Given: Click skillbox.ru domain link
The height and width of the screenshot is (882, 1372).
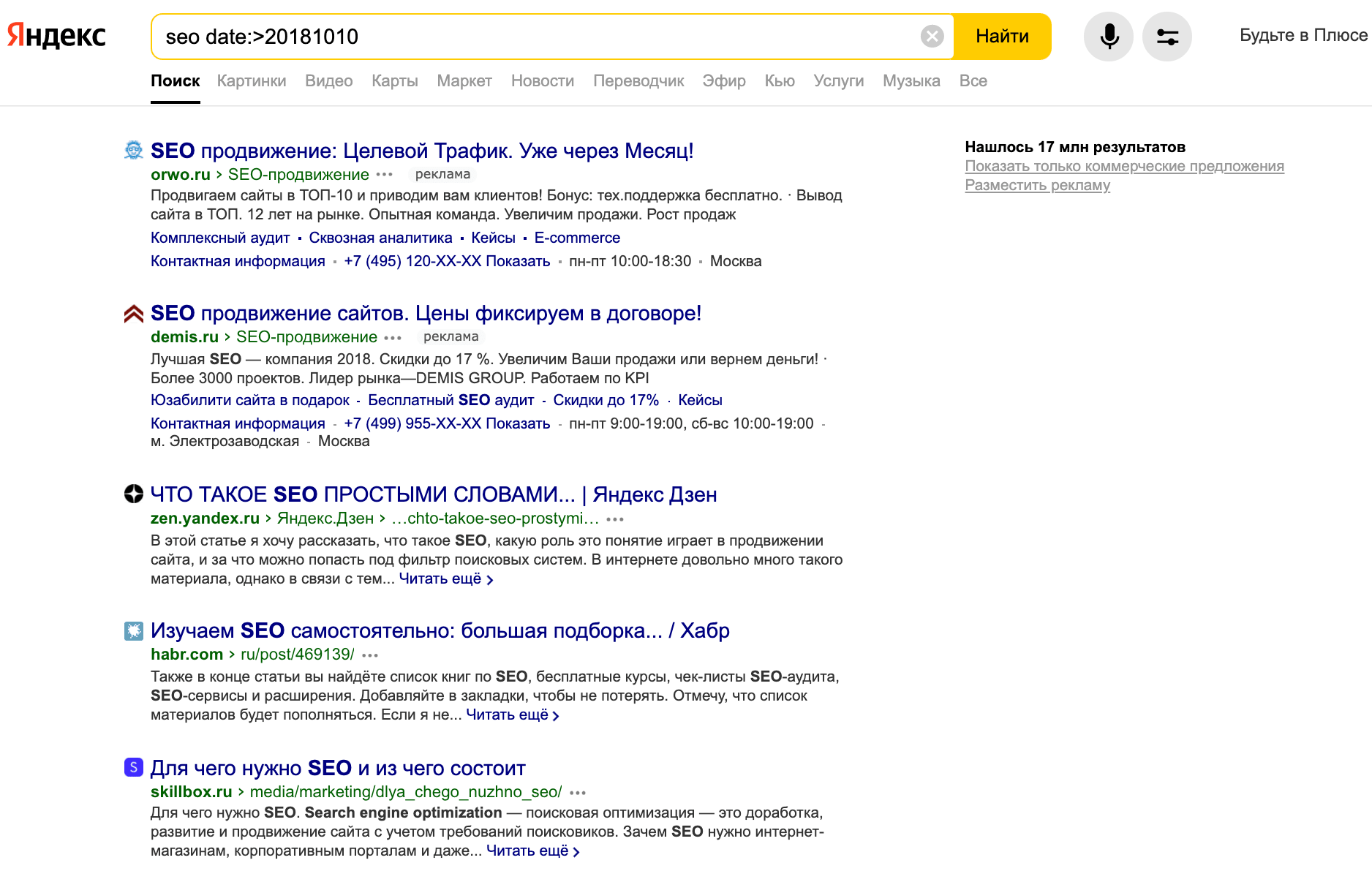Looking at the screenshot, I should [x=192, y=792].
